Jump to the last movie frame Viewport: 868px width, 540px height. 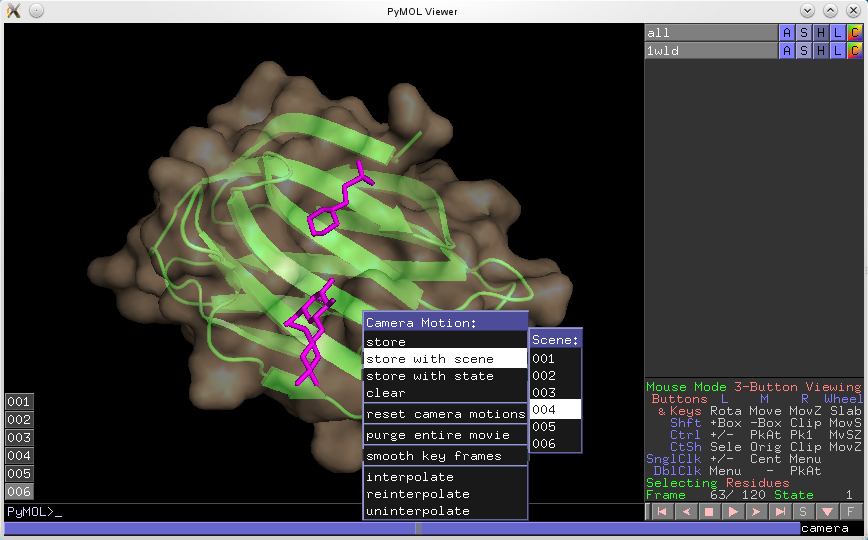tap(780, 512)
